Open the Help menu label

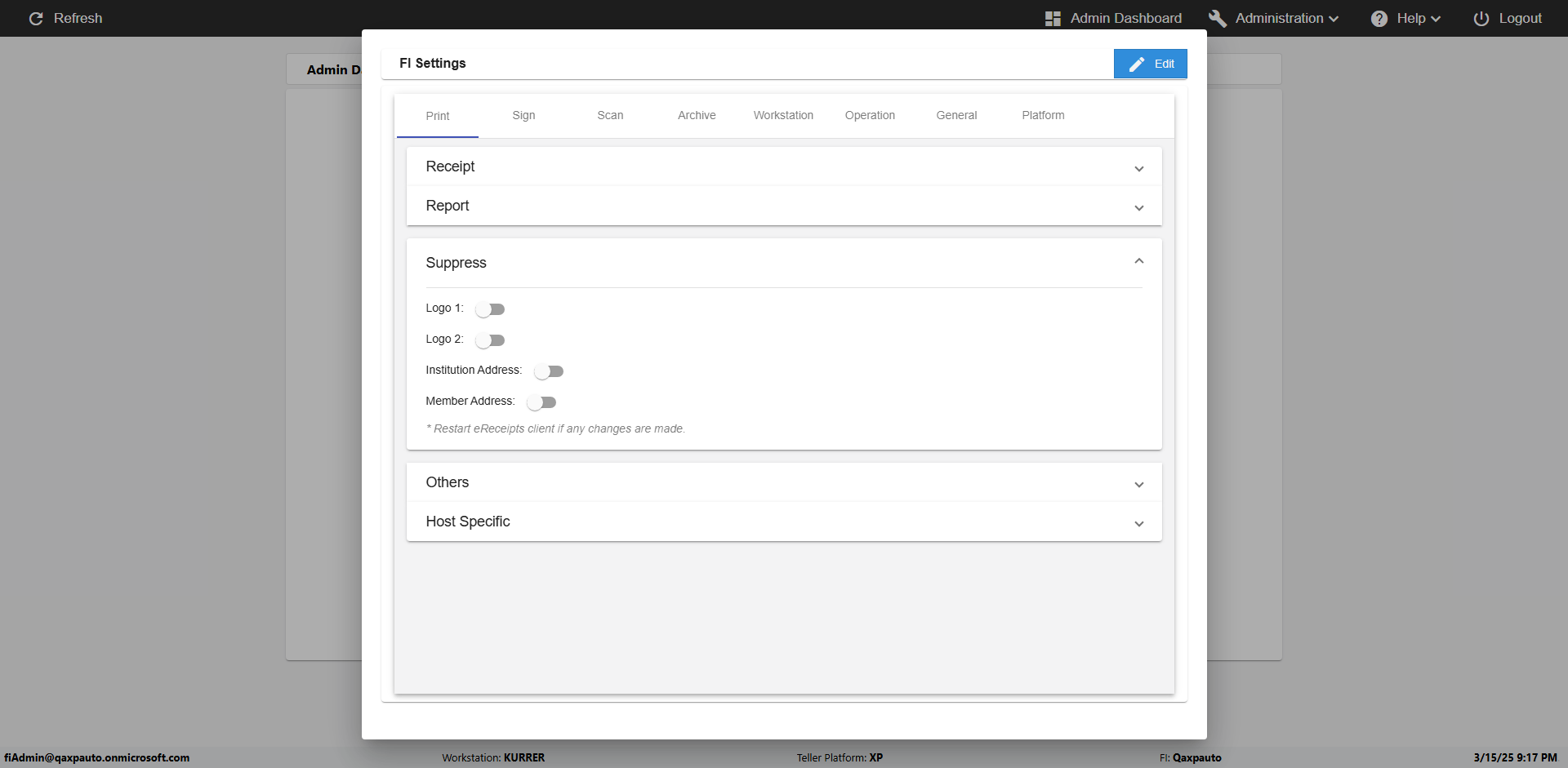1410,18
